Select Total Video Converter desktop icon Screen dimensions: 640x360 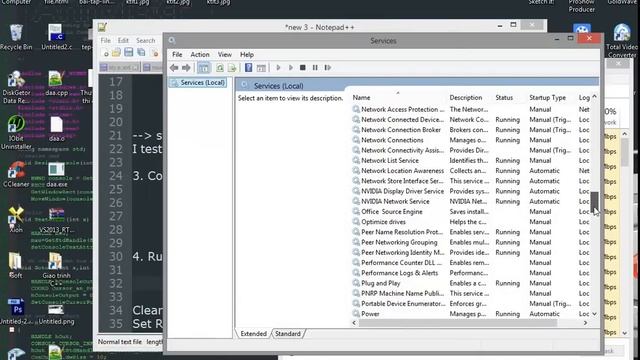coord(622,41)
